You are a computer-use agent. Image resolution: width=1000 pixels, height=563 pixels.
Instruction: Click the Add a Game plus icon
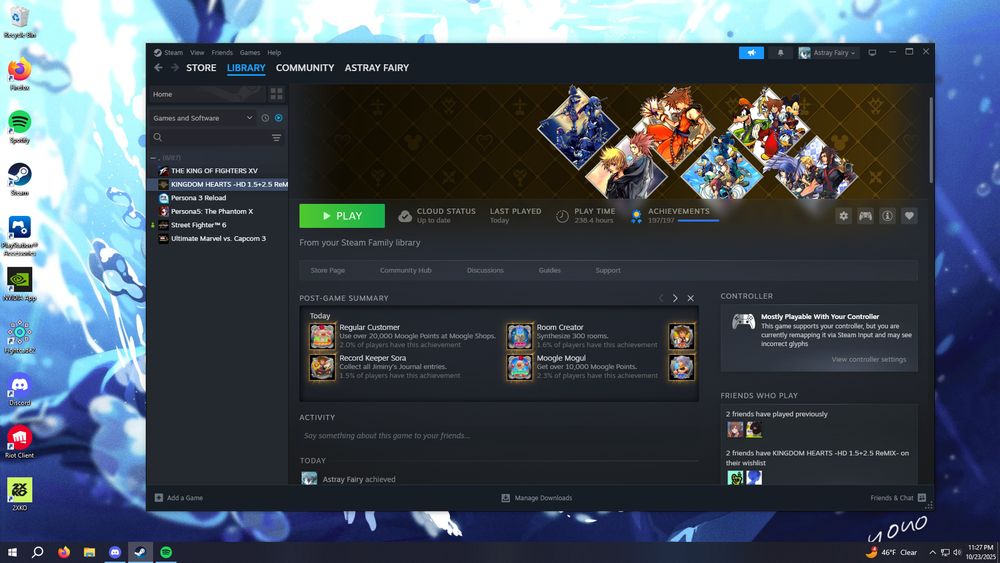159,498
